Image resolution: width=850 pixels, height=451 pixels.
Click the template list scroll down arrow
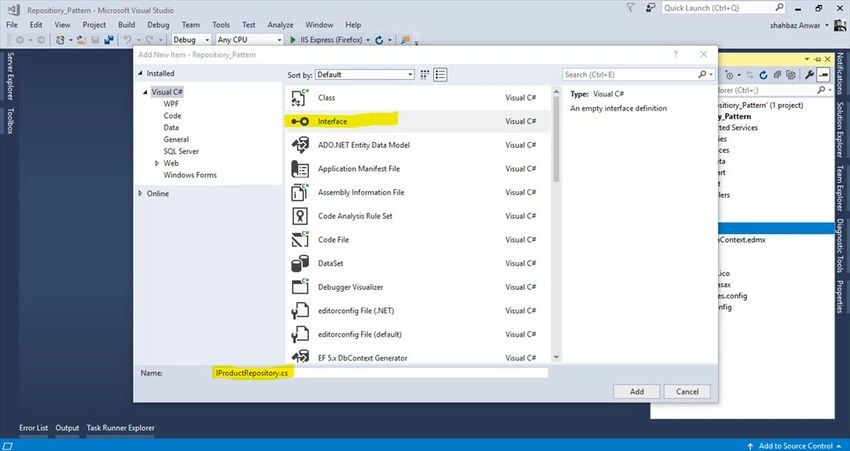pos(556,357)
